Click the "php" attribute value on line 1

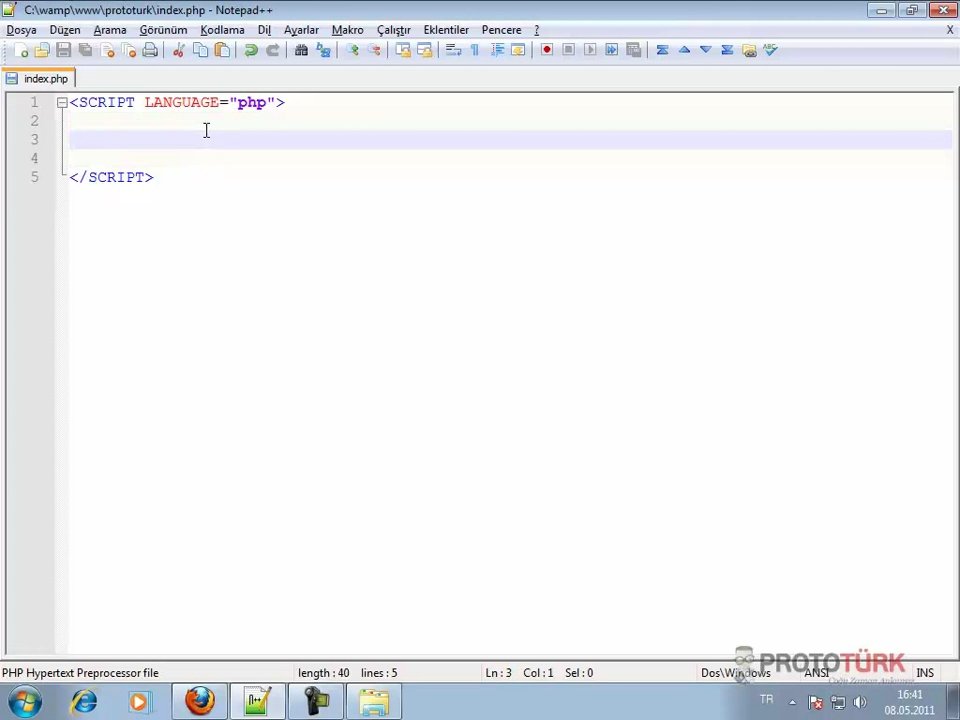coord(252,102)
